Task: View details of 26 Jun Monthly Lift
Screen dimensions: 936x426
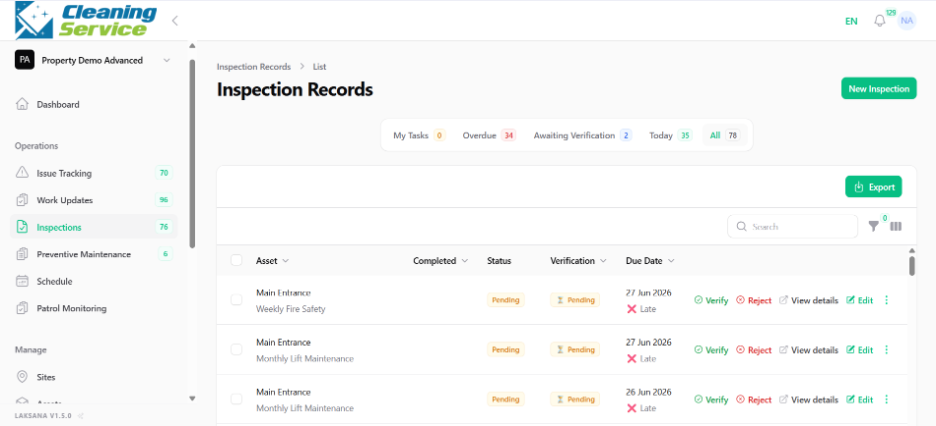Action: (808, 400)
